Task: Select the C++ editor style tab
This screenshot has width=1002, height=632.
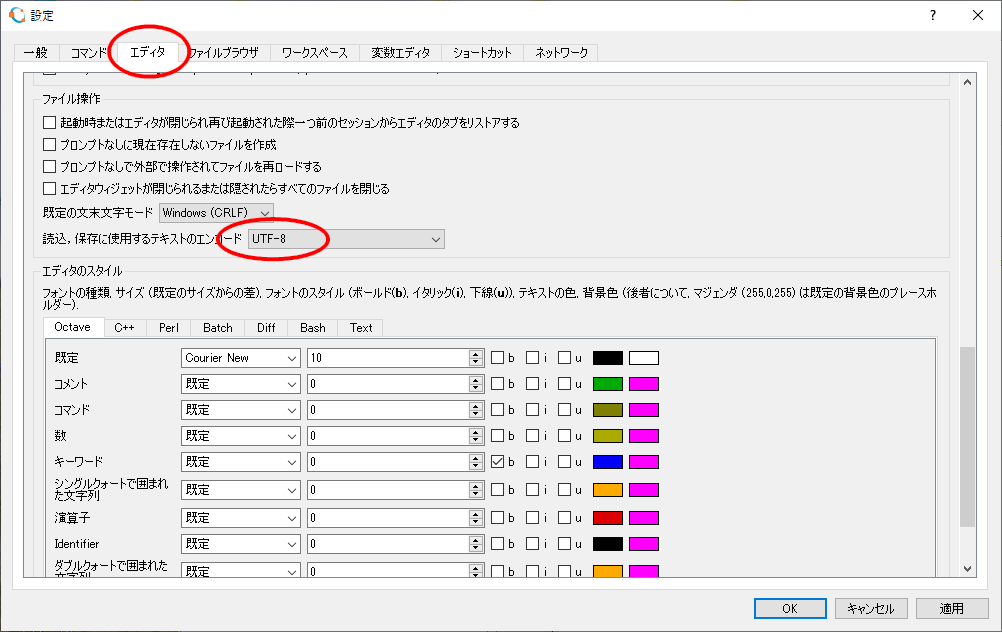Action: pyautogui.click(x=124, y=327)
